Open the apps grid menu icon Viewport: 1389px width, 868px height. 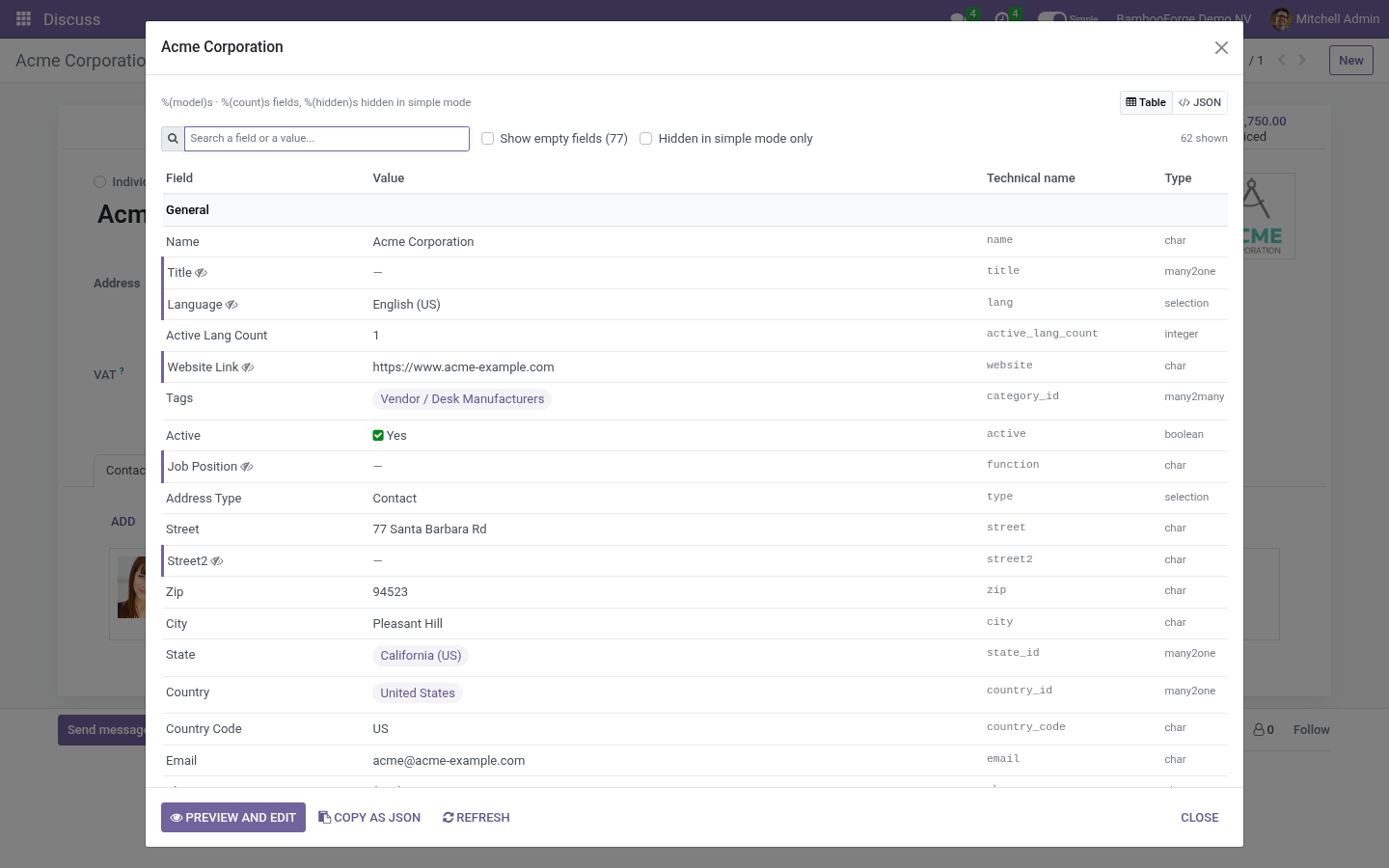tap(23, 19)
